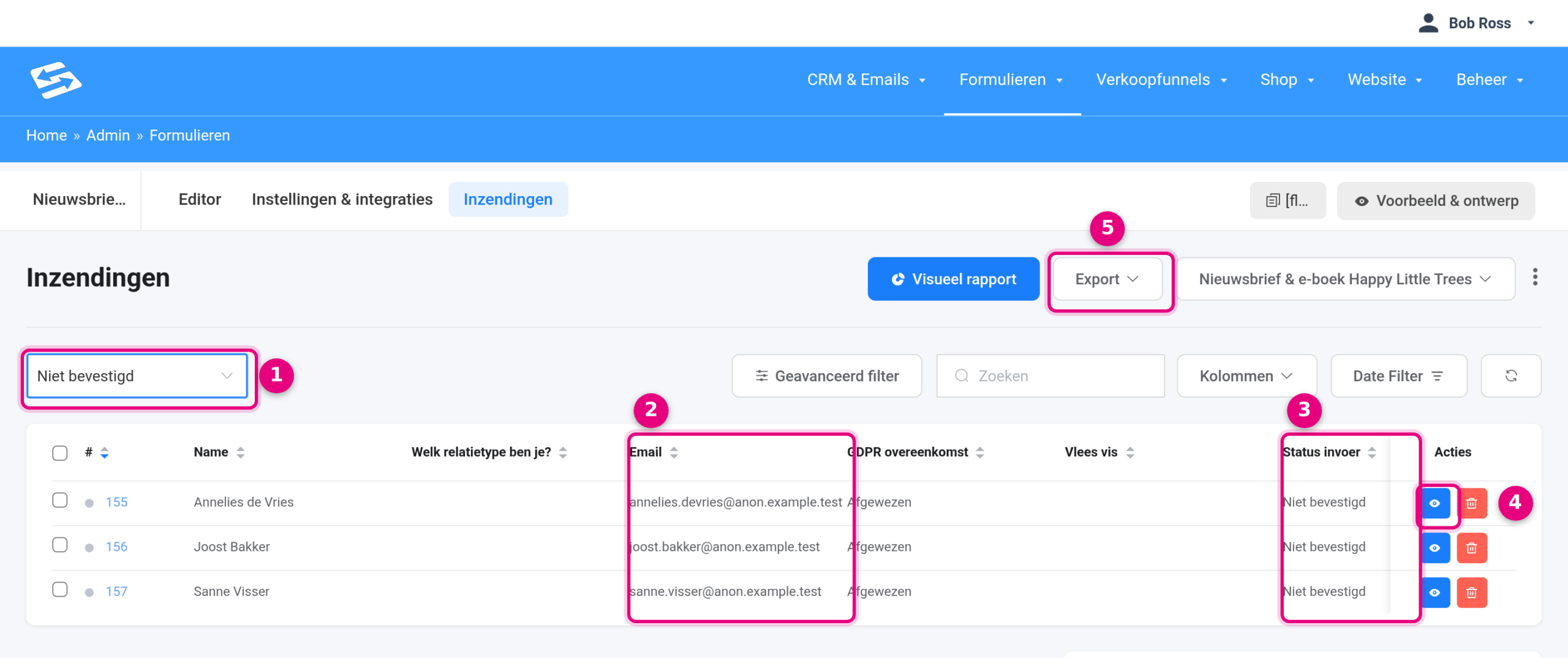The width and height of the screenshot is (1568, 658).
Task: Click the app logo in the header
Action: (56, 80)
